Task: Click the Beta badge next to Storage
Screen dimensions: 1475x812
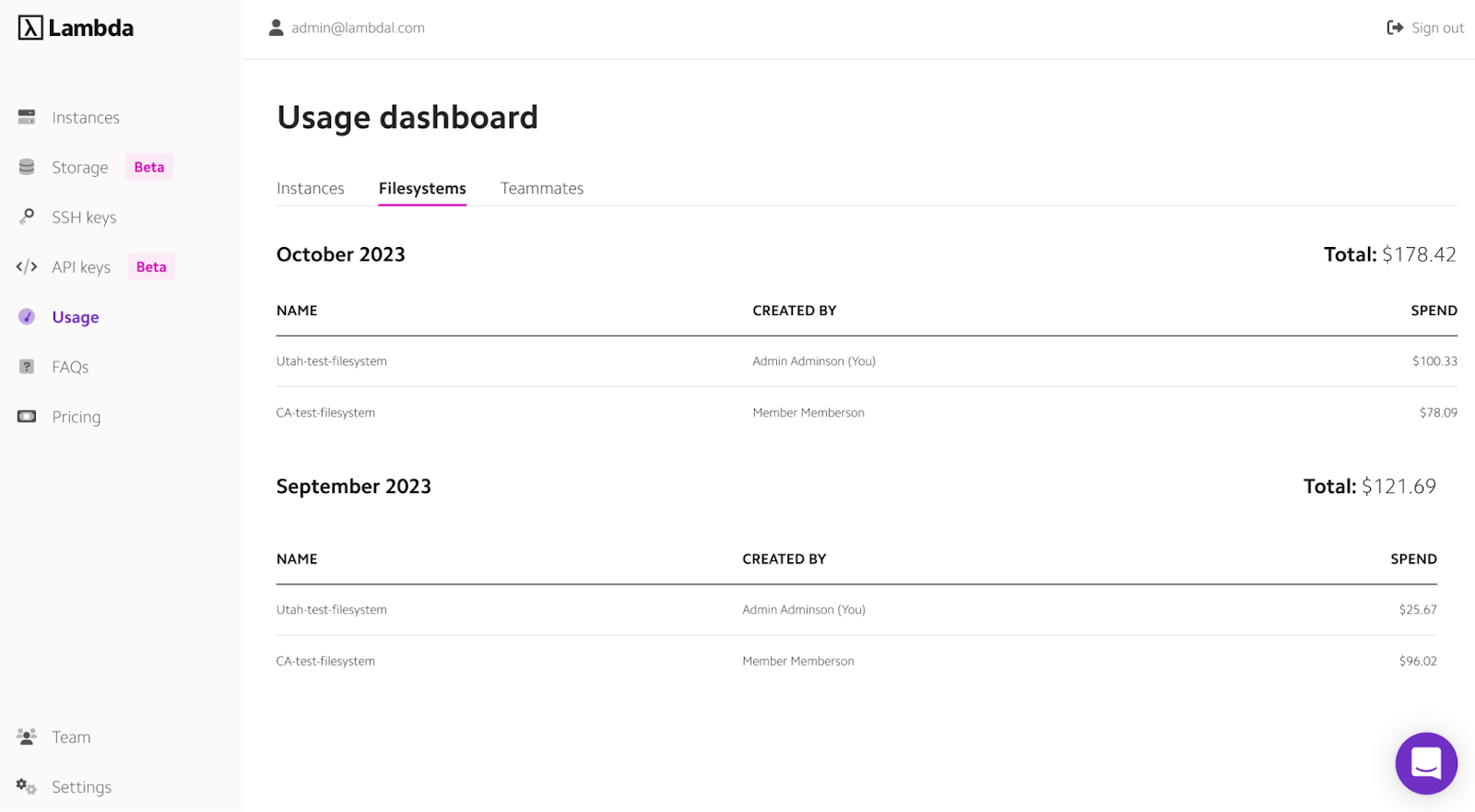Action: pos(148,167)
